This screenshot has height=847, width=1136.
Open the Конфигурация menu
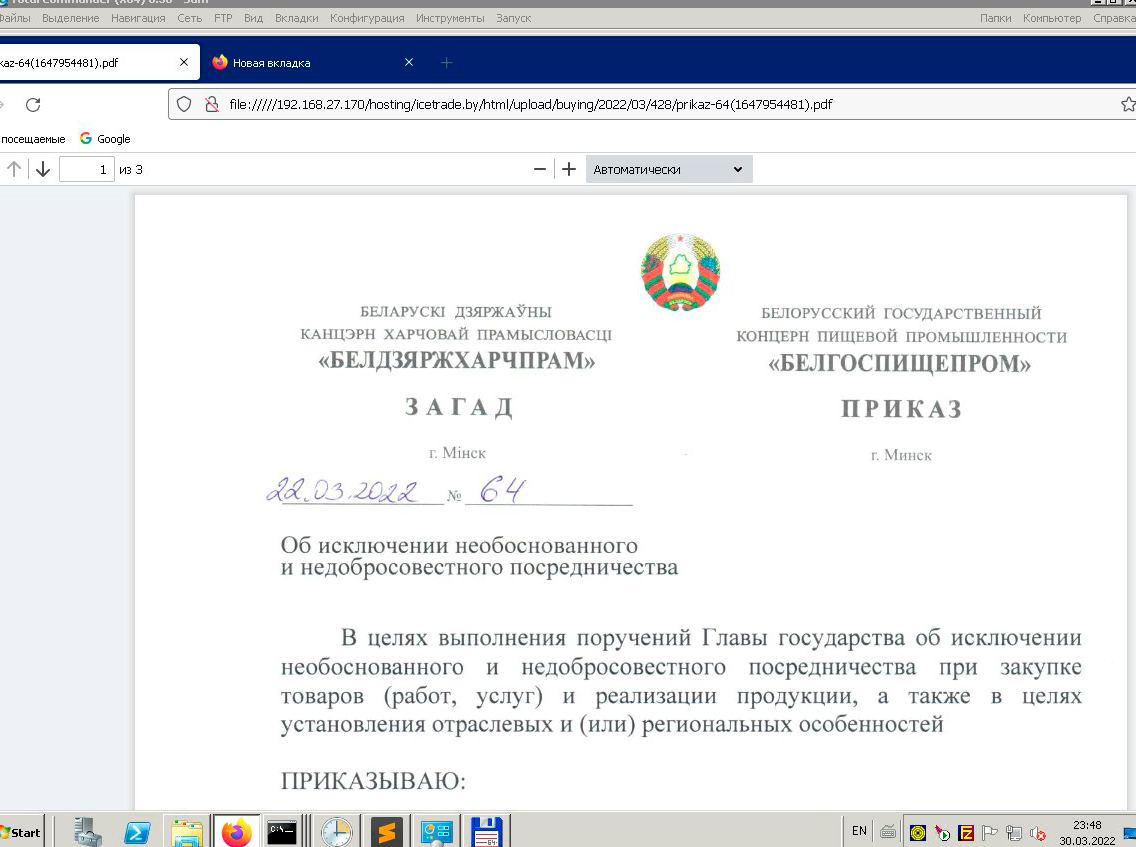pyautogui.click(x=367, y=18)
